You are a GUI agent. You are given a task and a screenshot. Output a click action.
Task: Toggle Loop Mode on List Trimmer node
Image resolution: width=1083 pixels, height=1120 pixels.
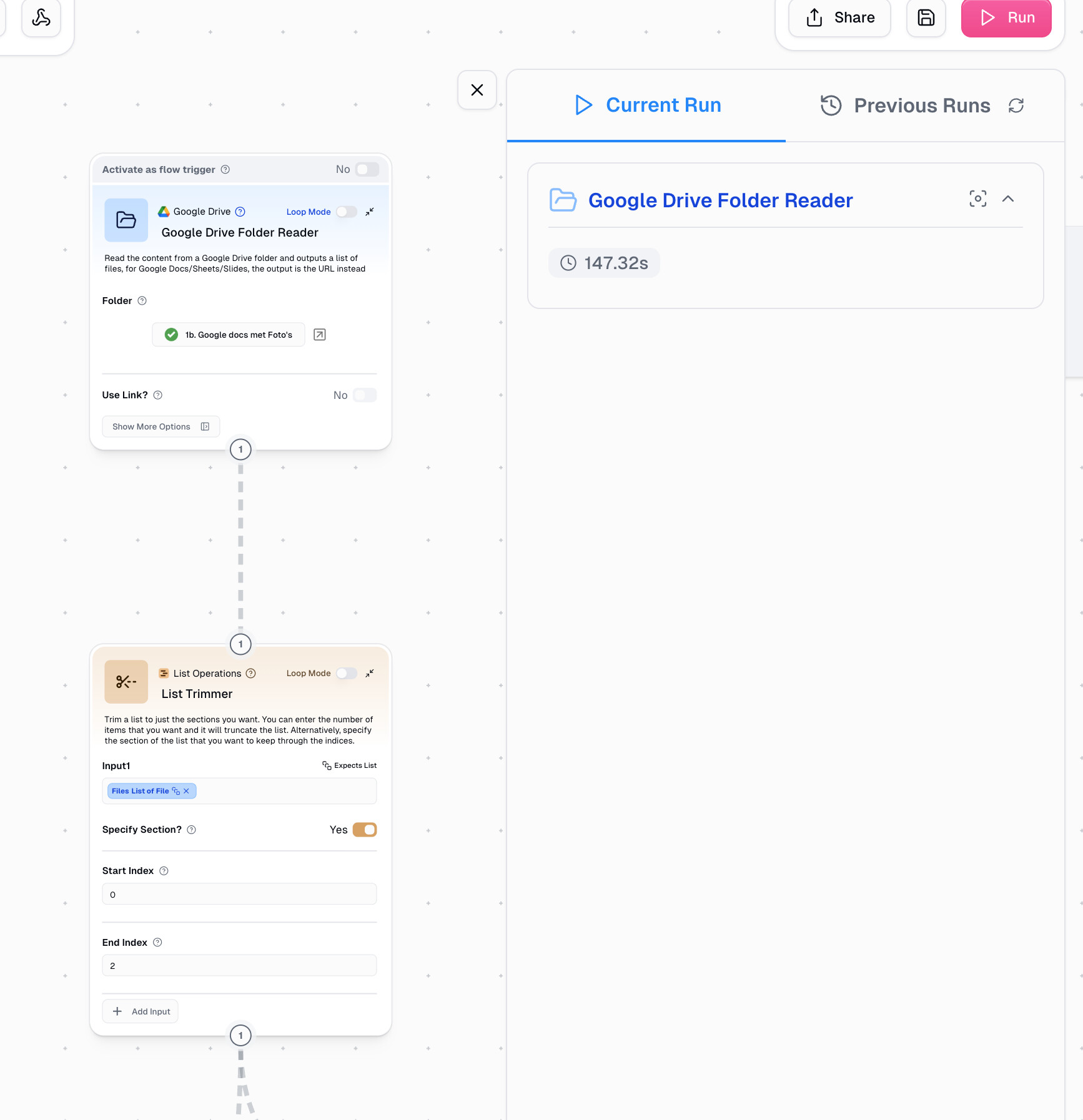(x=347, y=673)
